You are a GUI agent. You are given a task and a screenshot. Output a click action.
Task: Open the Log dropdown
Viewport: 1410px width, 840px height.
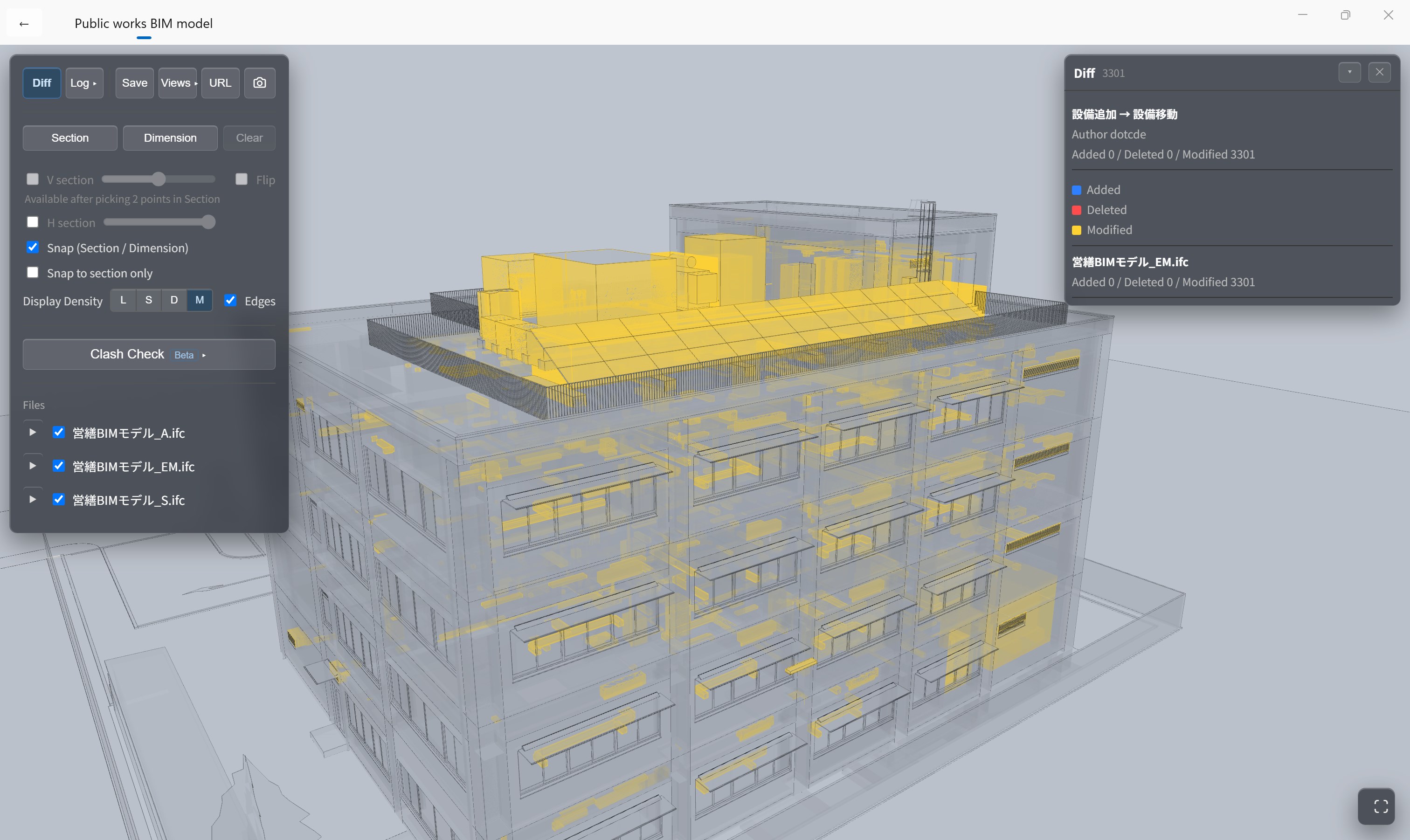point(84,83)
